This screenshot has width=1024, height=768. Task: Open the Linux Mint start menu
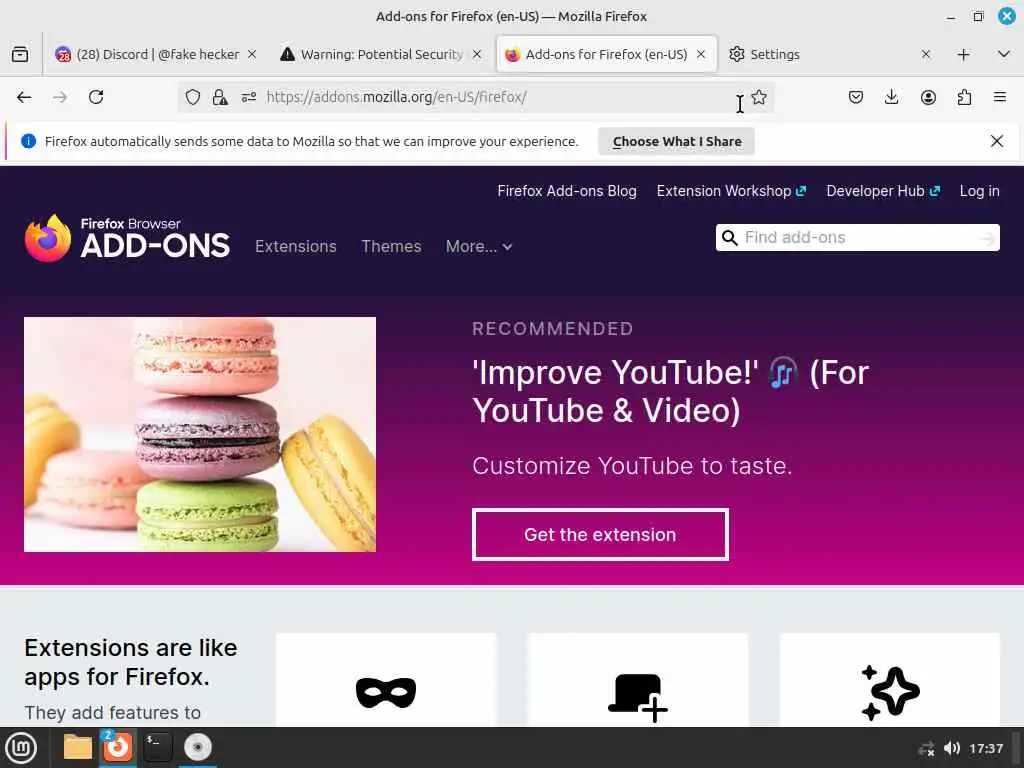tap(22, 748)
